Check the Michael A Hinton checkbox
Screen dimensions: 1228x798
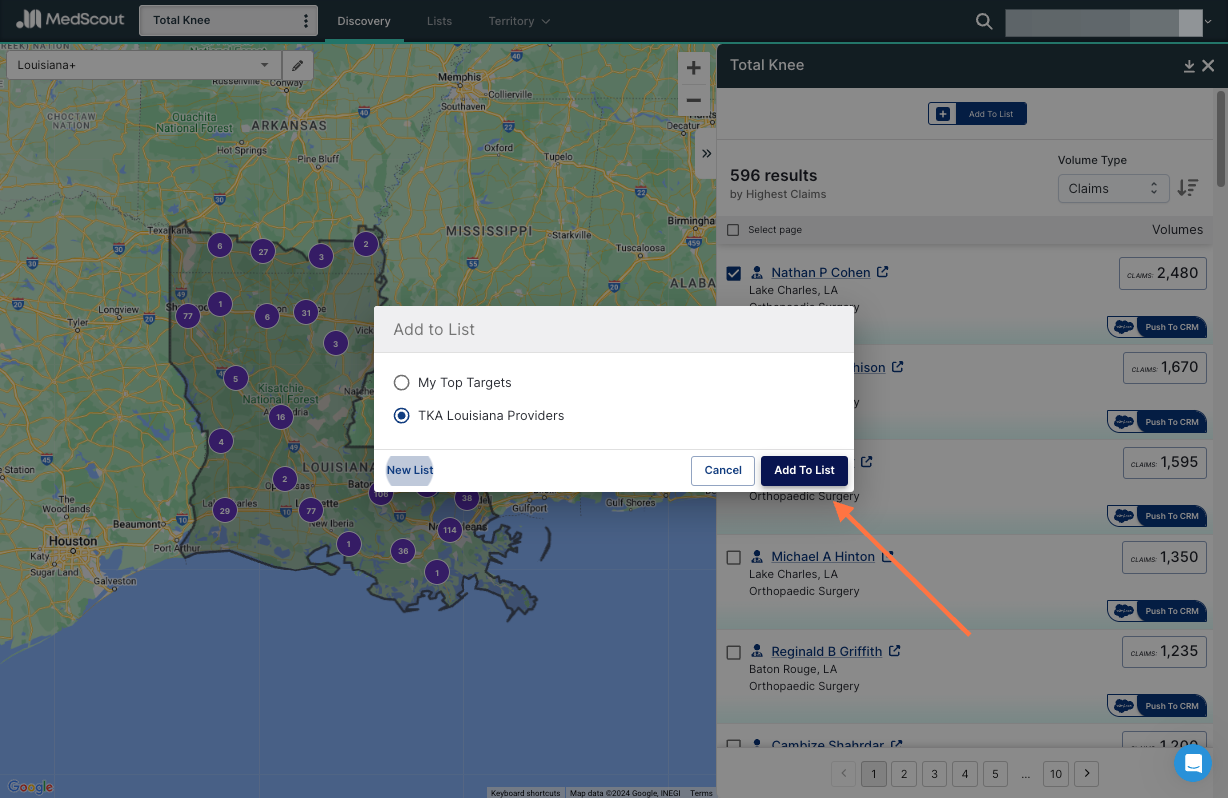click(734, 557)
